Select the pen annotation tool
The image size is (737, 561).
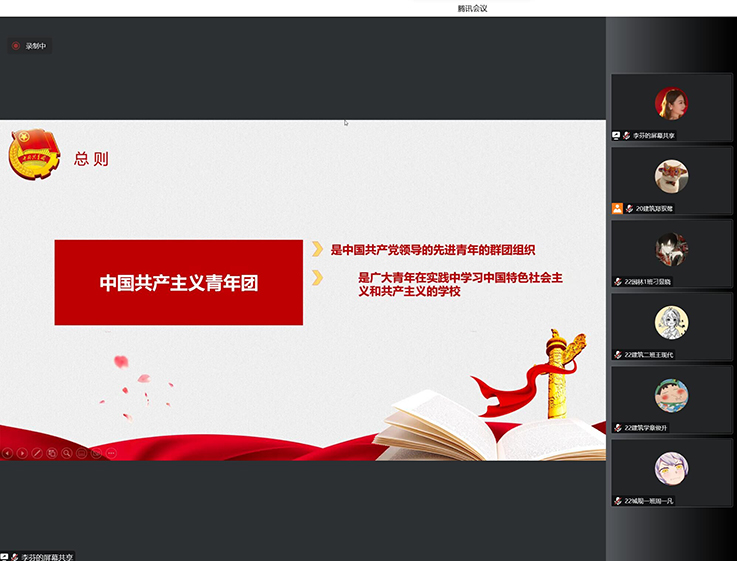[x=37, y=453]
